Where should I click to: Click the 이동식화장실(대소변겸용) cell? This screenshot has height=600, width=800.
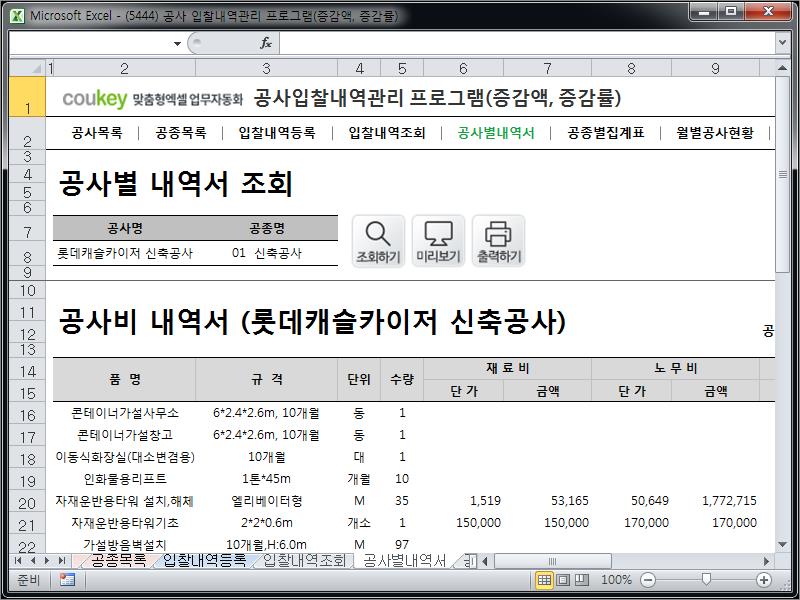coord(125,457)
